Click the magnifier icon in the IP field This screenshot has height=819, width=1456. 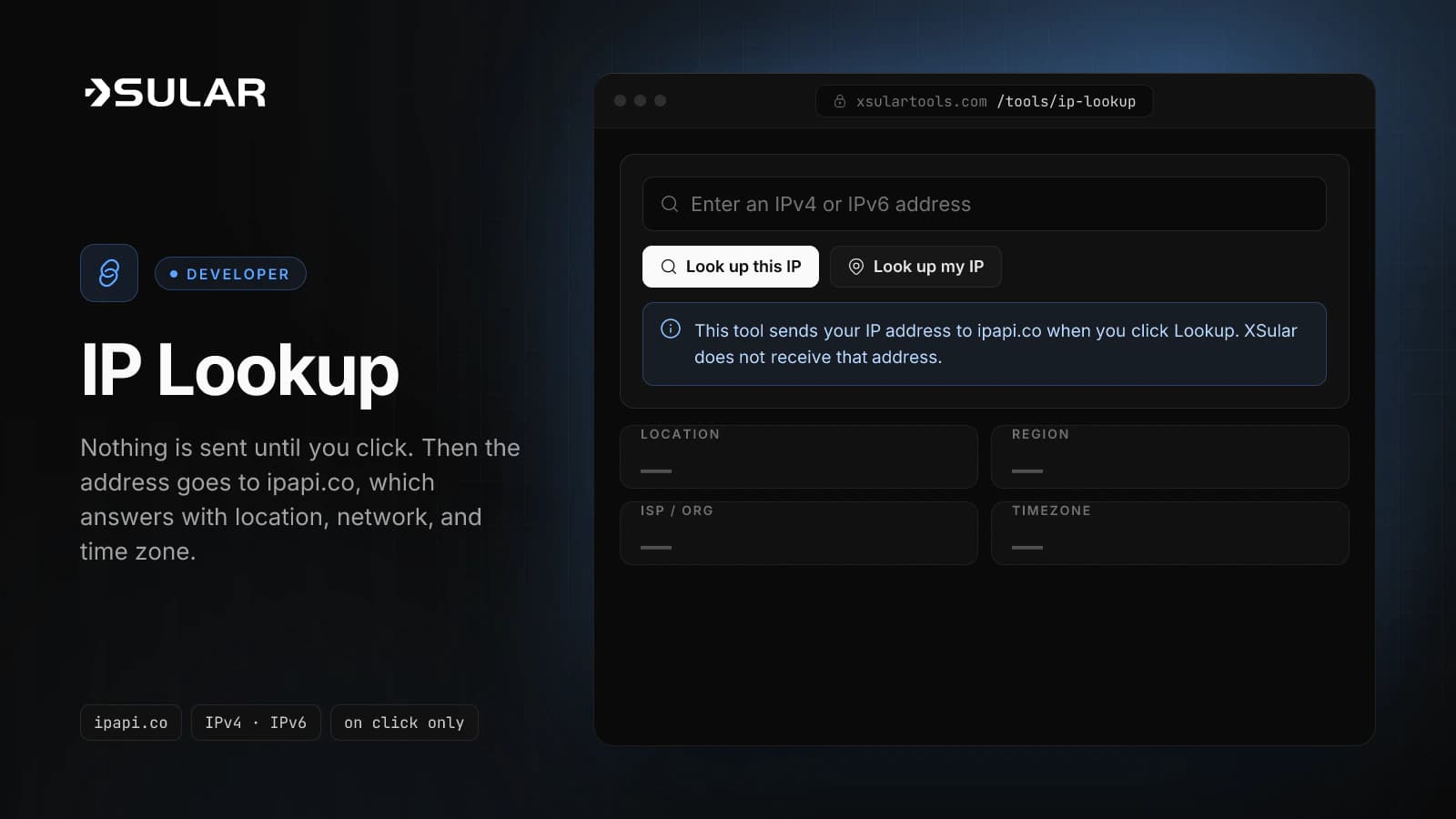click(x=670, y=204)
